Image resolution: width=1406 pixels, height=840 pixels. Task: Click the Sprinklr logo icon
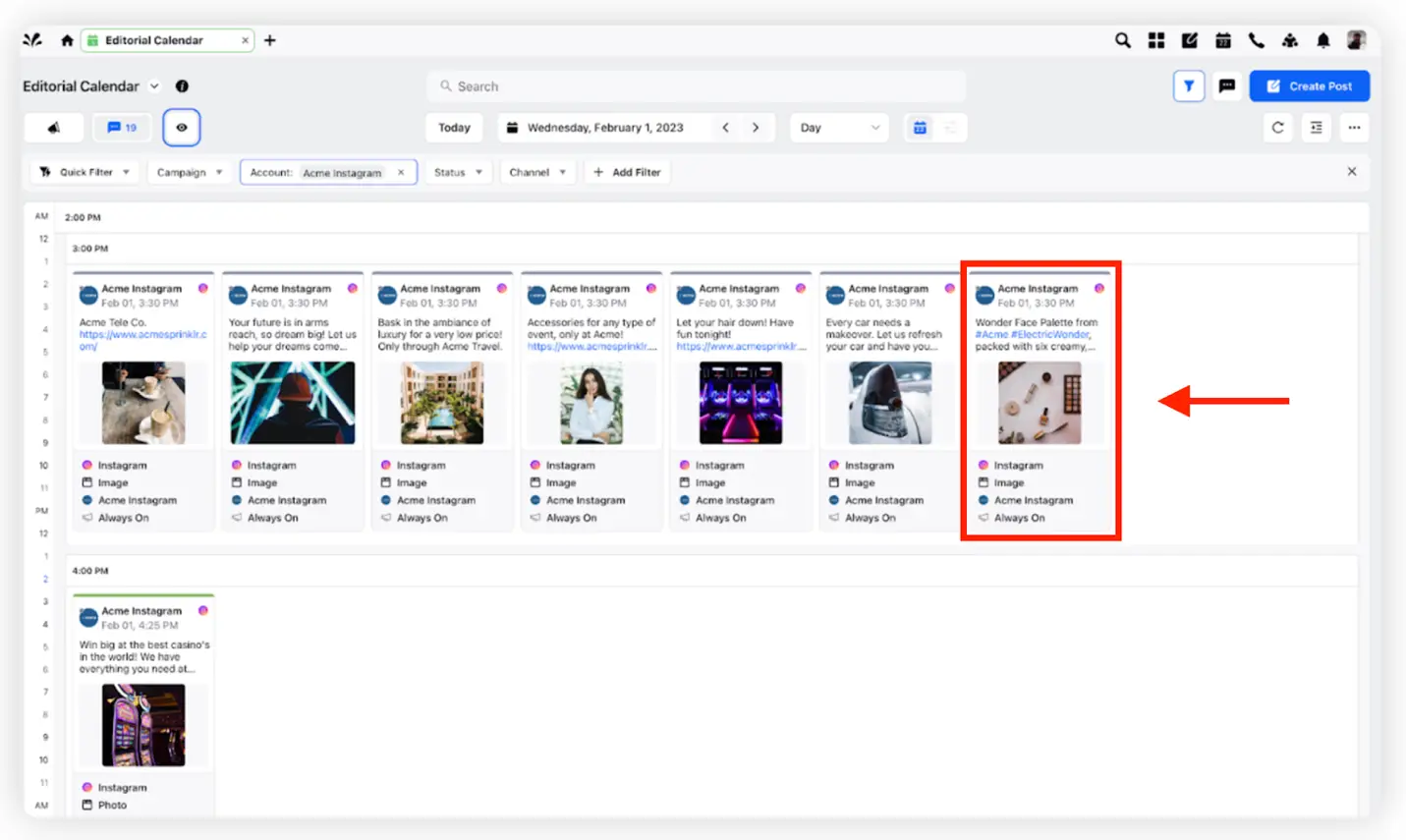(32, 40)
